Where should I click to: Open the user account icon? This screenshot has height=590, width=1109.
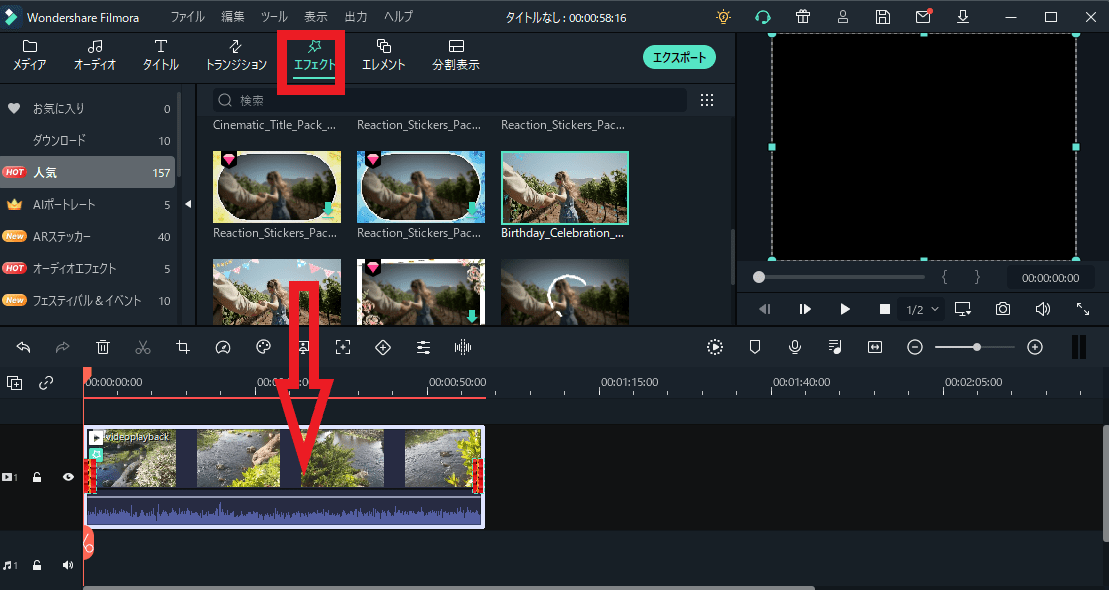click(x=842, y=17)
